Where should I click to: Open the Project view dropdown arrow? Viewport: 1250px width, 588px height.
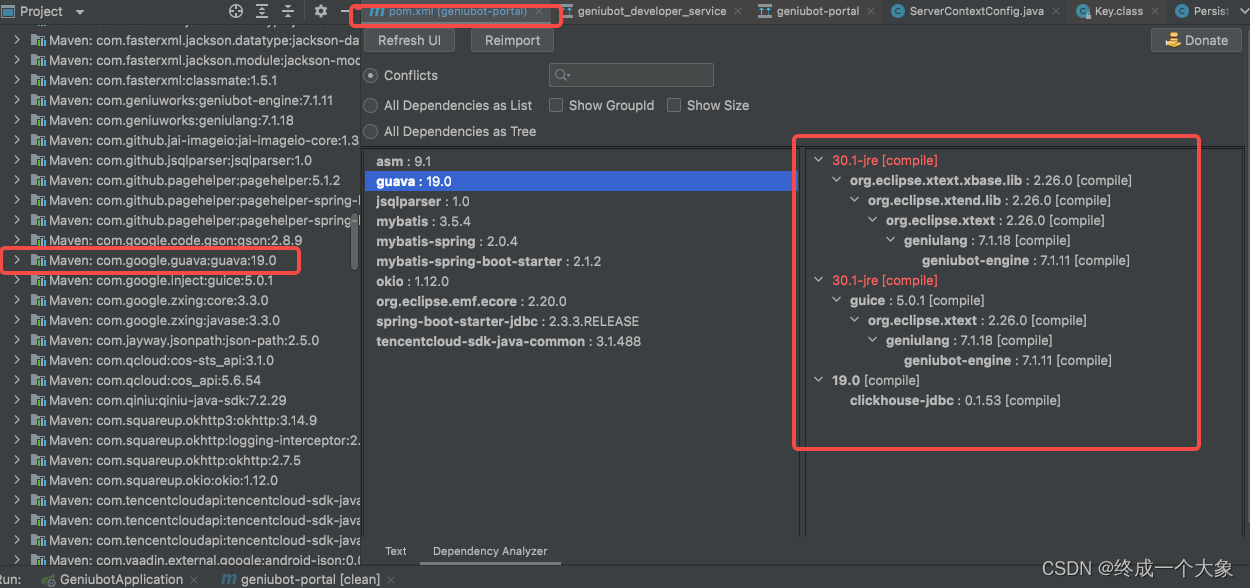pos(80,12)
